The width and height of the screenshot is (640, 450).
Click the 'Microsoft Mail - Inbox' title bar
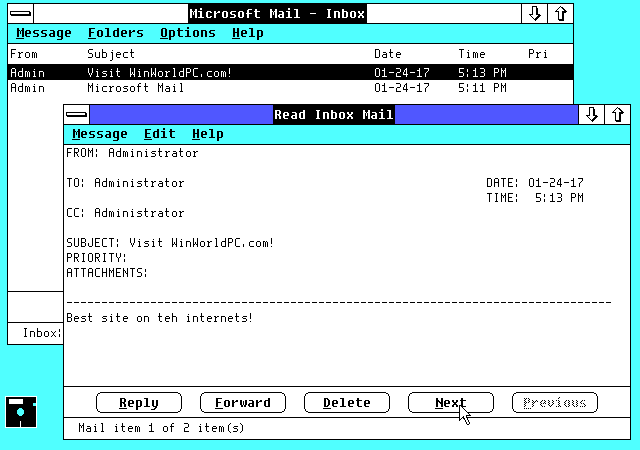pyautogui.click(x=277, y=13)
